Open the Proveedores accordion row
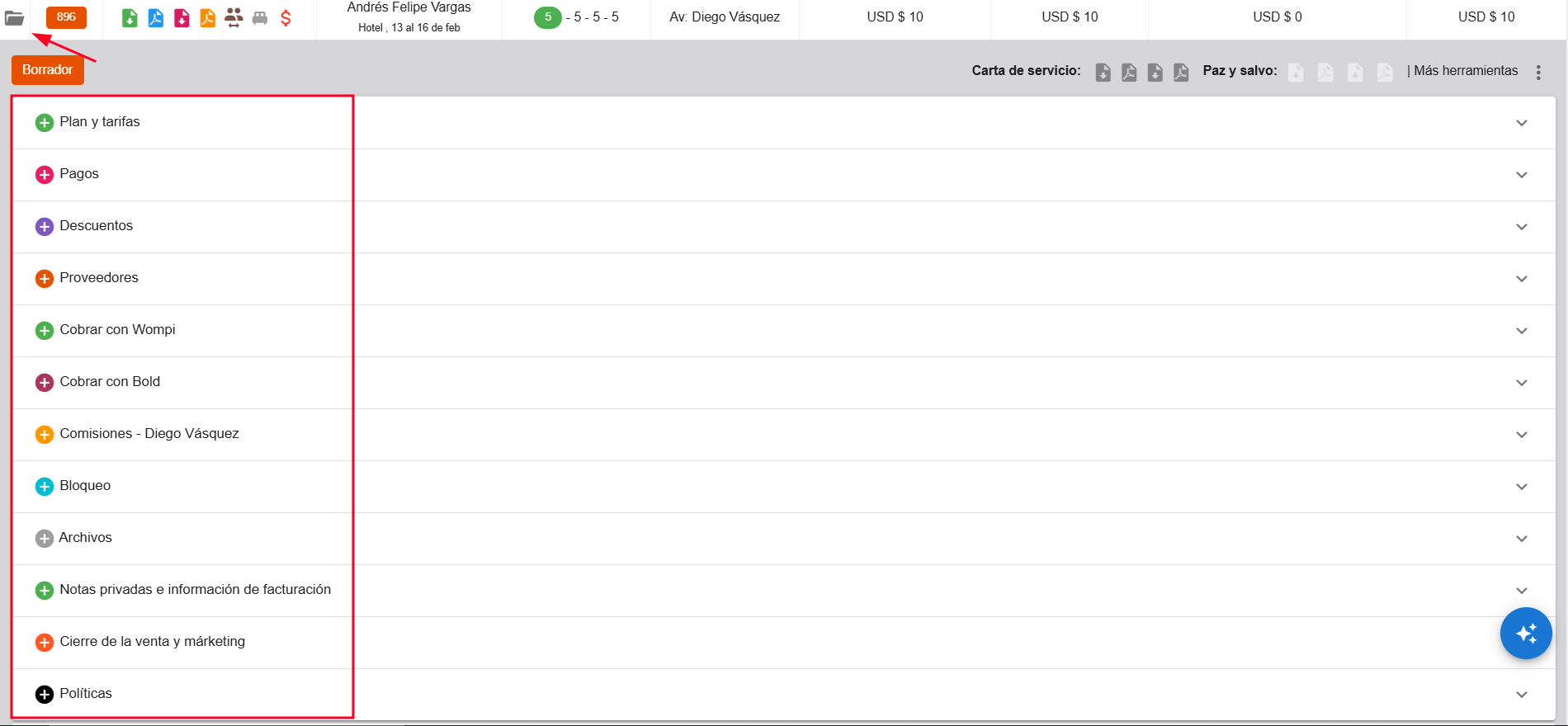1568x726 pixels. point(99,278)
